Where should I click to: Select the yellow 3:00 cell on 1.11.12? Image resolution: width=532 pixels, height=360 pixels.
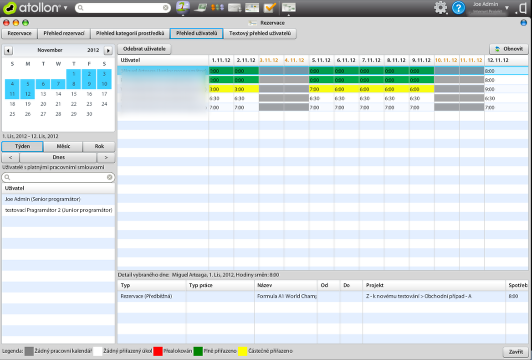click(x=221, y=89)
